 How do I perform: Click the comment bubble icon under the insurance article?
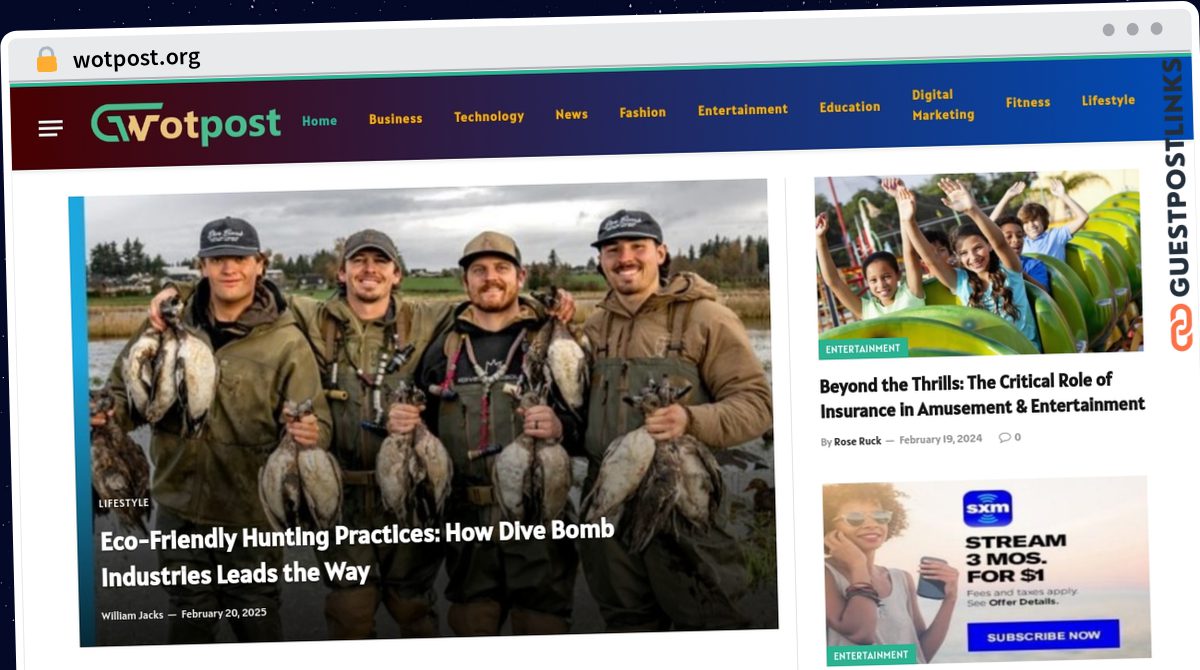coord(1005,438)
